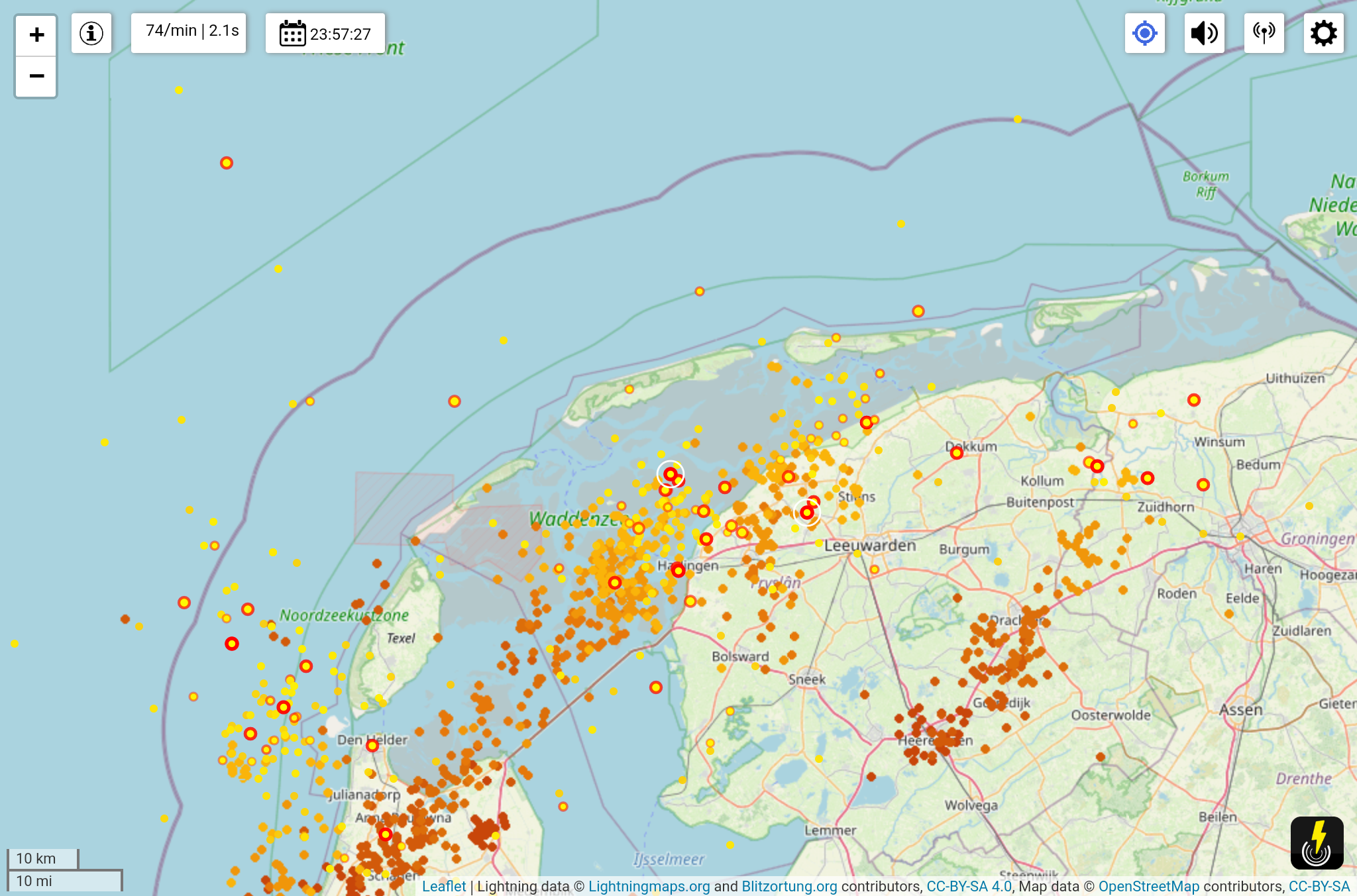Click the calendar icon in time box
The image size is (1357, 896).
click(x=292, y=33)
